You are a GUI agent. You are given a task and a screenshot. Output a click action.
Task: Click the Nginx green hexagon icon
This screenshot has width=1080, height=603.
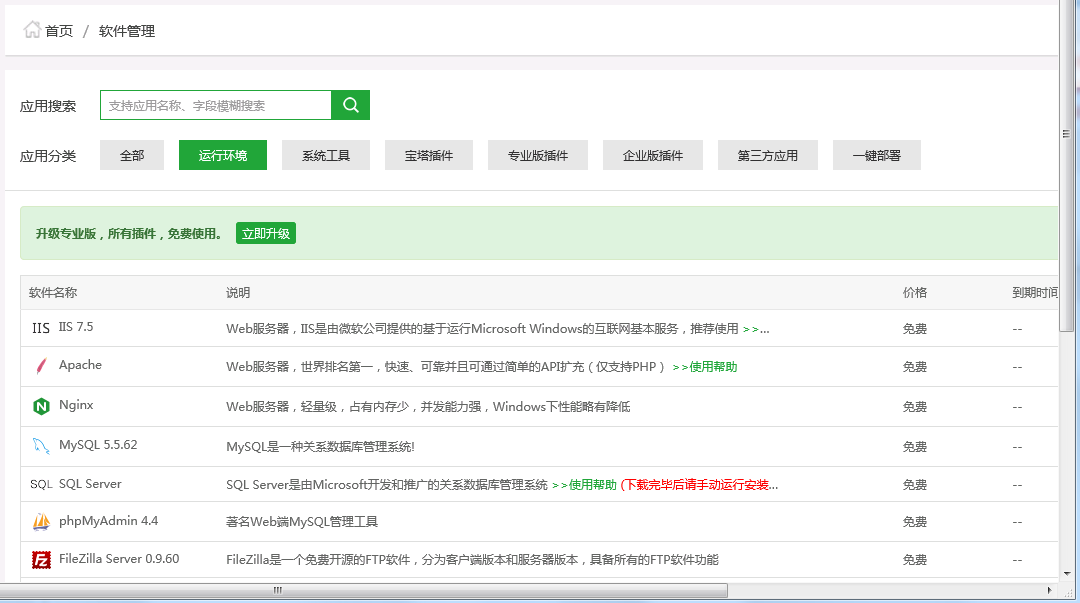pyautogui.click(x=41, y=406)
